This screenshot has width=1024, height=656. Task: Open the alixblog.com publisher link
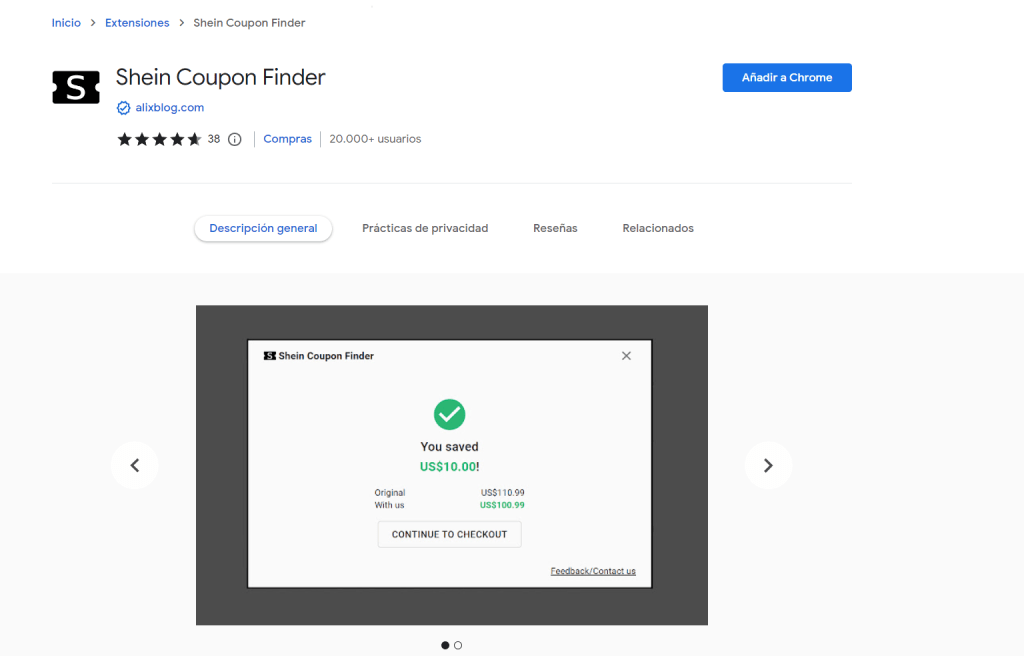(170, 108)
